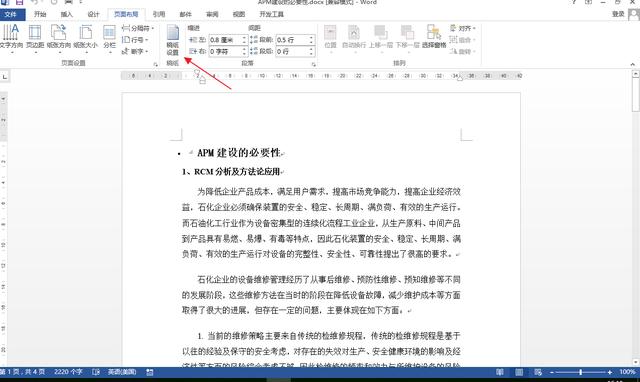This screenshot has height=382, width=640.
Task: Click the 位置 position button
Action: tap(330, 38)
